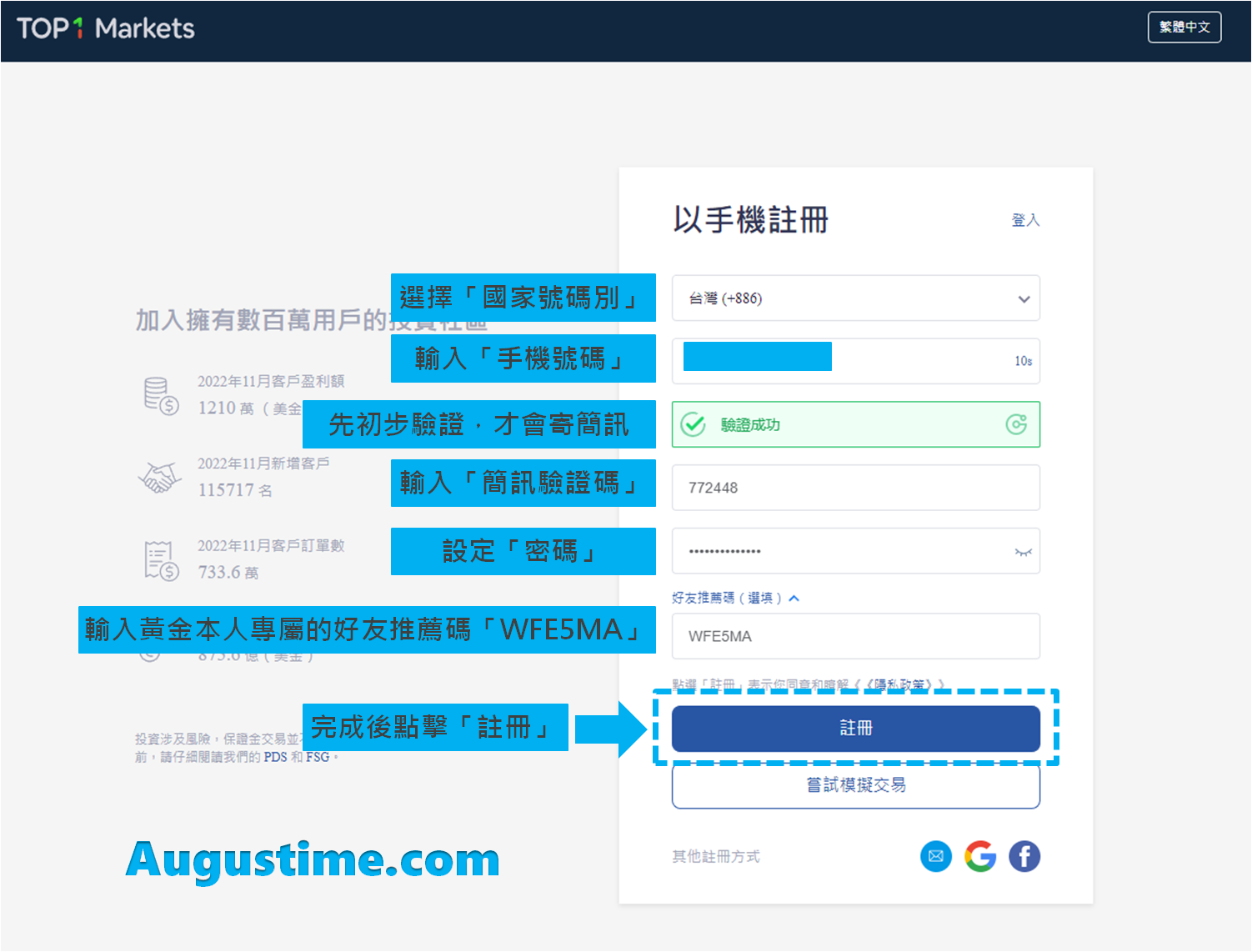Click the 其他註冊方式 label

tap(716, 856)
